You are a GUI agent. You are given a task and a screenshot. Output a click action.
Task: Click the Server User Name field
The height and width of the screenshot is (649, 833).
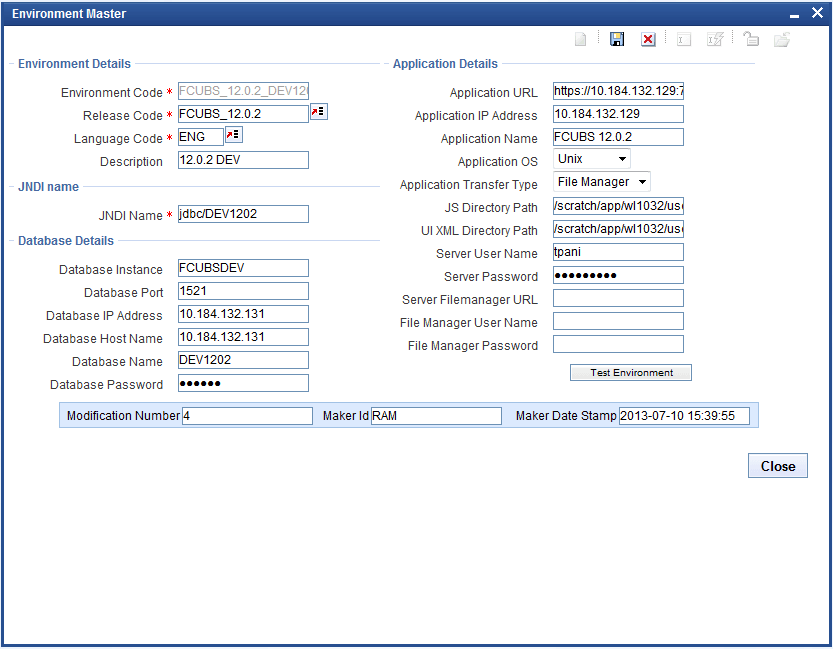tap(618, 252)
